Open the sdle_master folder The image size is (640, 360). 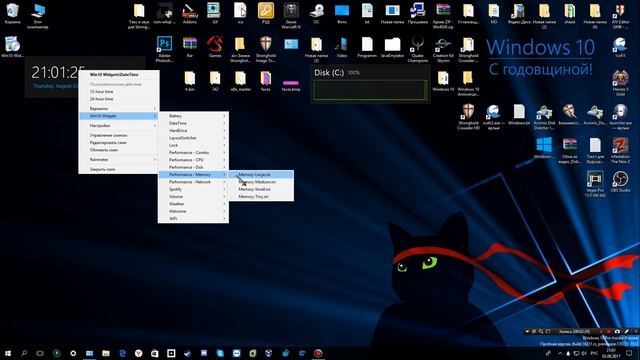click(240, 81)
